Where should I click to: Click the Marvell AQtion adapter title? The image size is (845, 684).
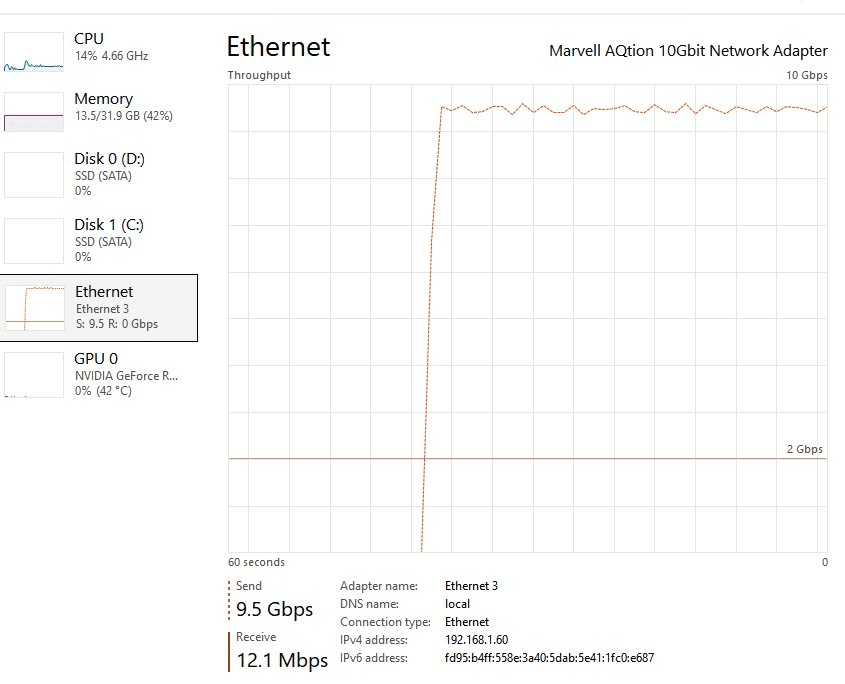click(688, 51)
